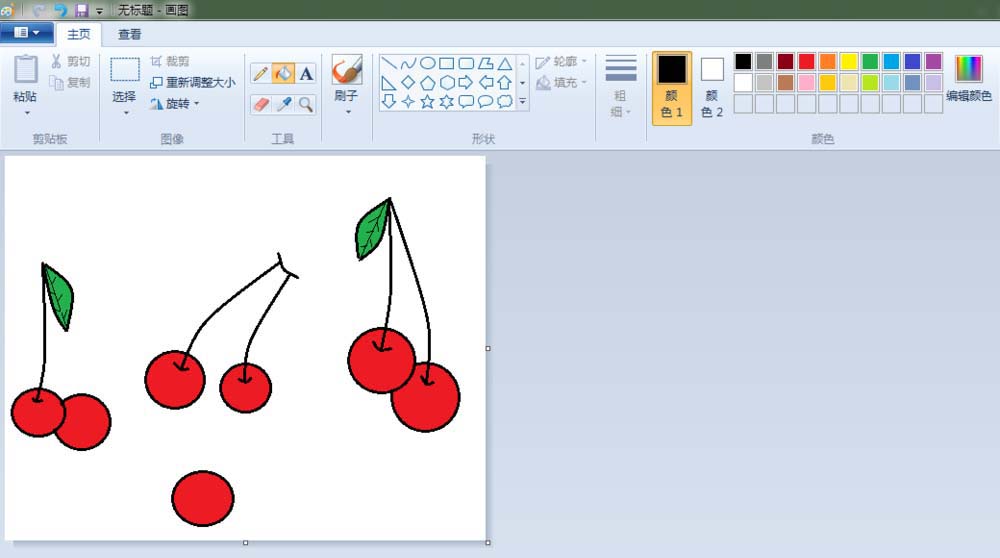Click the rectangular selection tool icon

pyautogui.click(x=124, y=70)
